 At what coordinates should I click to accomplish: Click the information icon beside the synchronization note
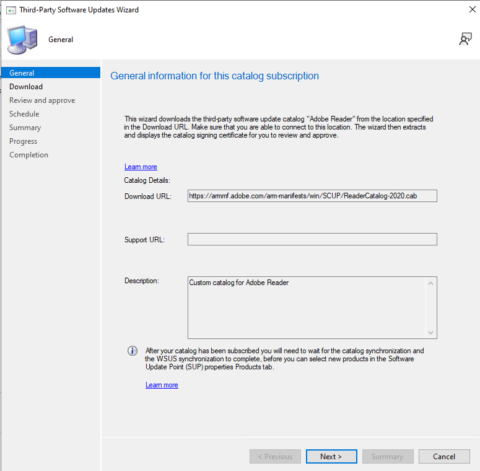(x=132, y=351)
